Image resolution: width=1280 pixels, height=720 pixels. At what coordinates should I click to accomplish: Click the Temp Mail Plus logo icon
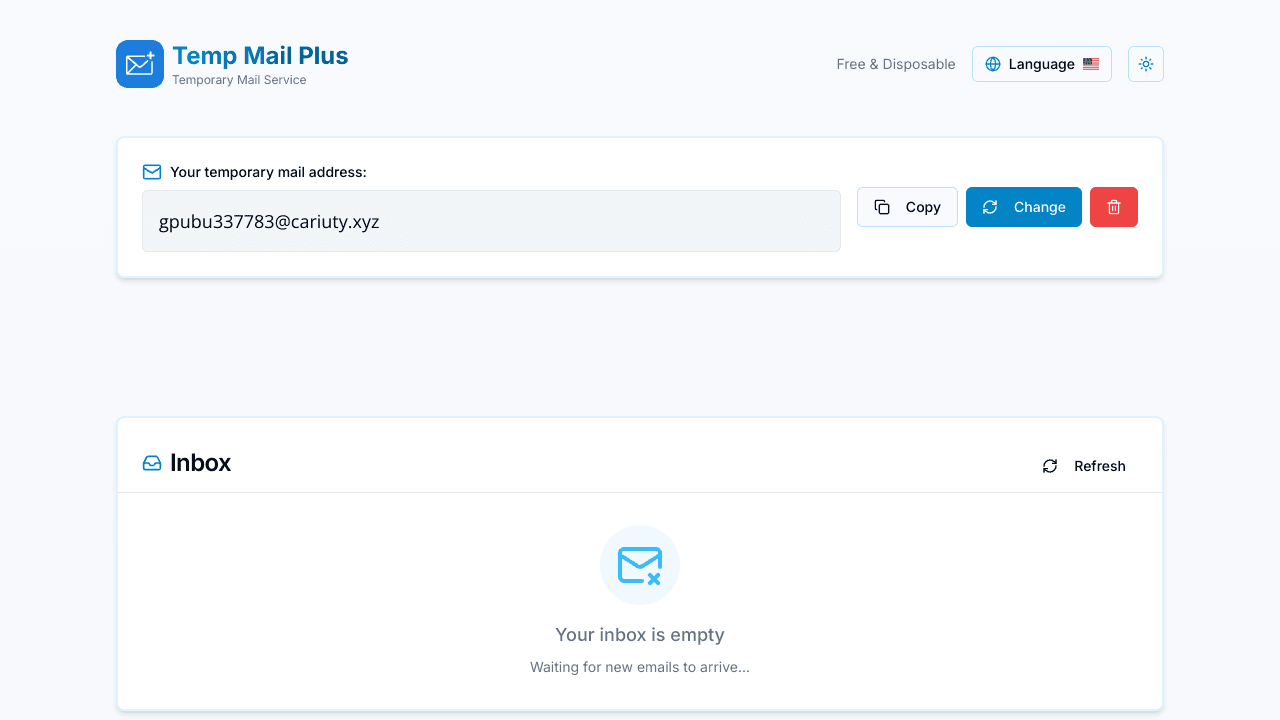coord(140,64)
